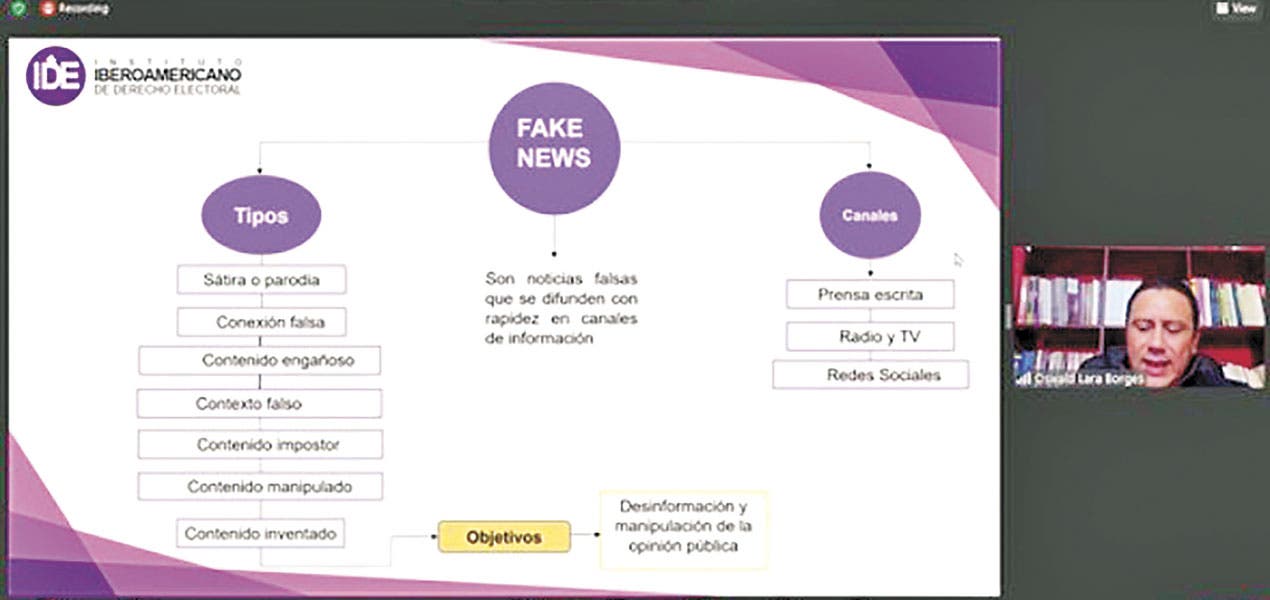The width and height of the screenshot is (1270, 600).
Task: Select the speaker's video thumbnail
Action: click(x=1138, y=316)
